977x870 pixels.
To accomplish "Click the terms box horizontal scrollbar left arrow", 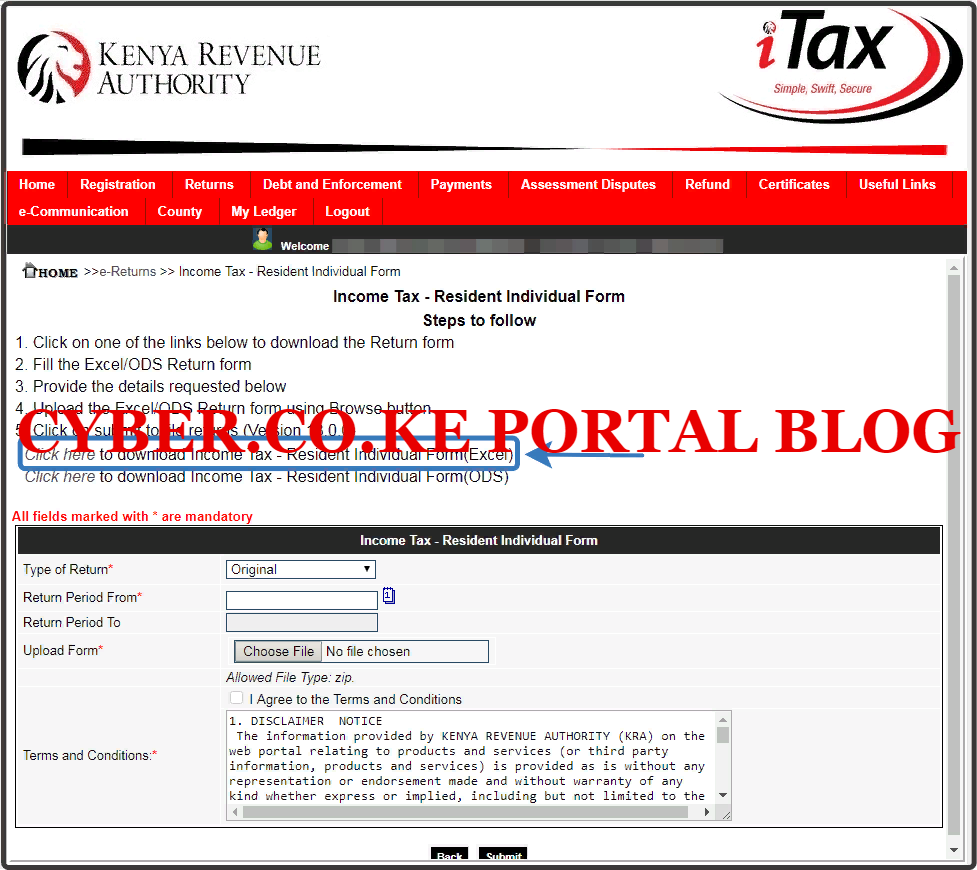I will click(235, 812).
